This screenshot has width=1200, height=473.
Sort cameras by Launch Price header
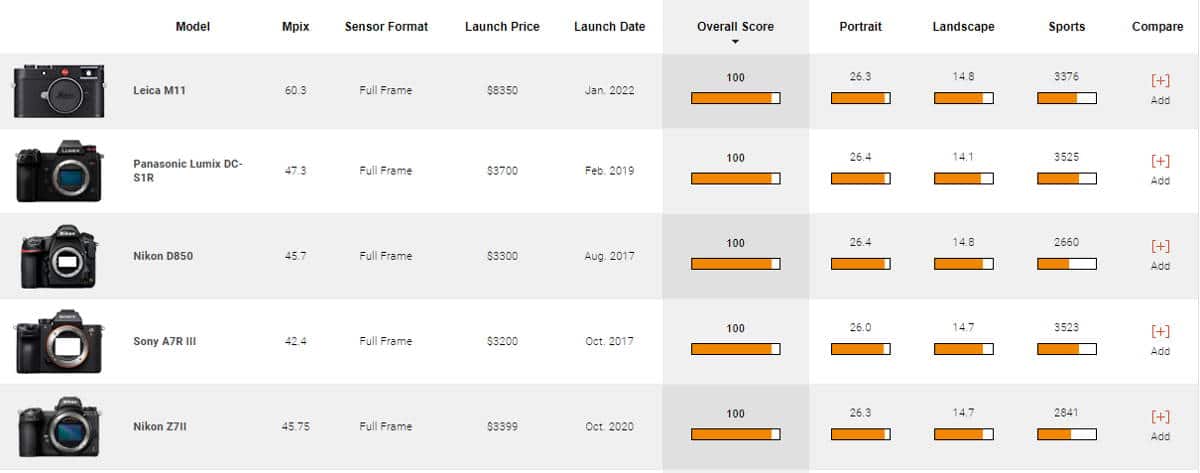500,27
